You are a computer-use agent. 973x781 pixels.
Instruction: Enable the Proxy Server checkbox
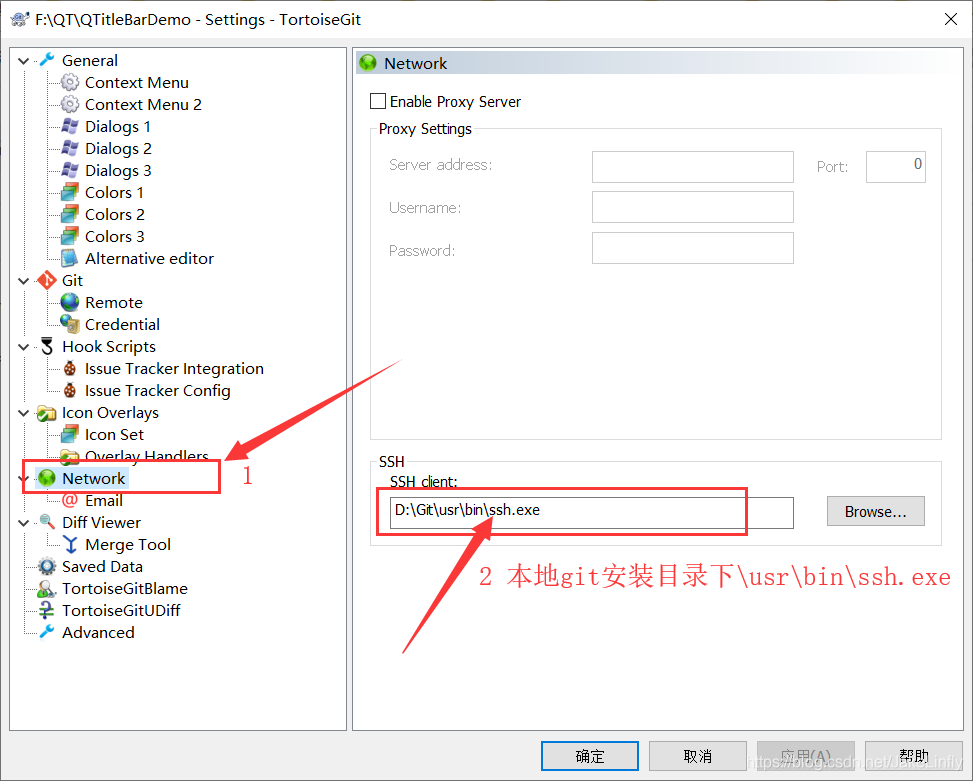[x=378, y=101]
